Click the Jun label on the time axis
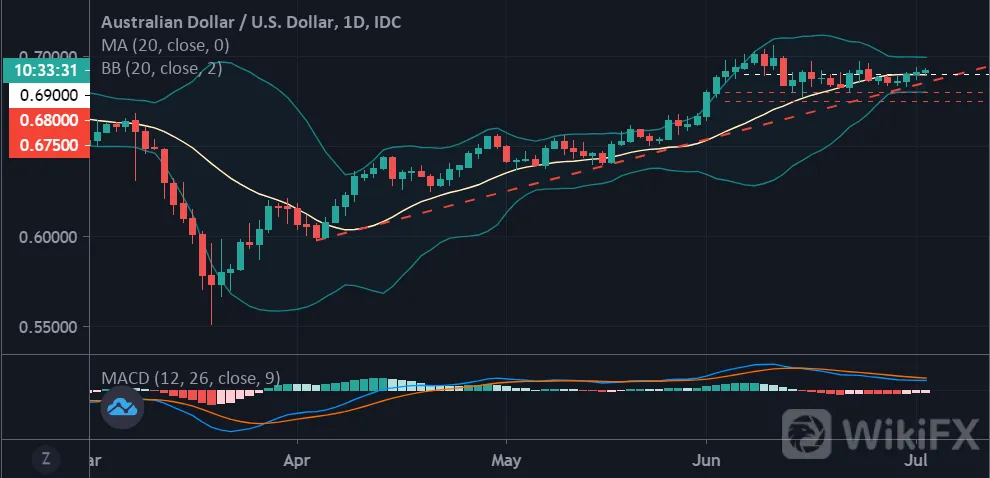Viewport: 990px width, 478px height. tap(706, 460)
